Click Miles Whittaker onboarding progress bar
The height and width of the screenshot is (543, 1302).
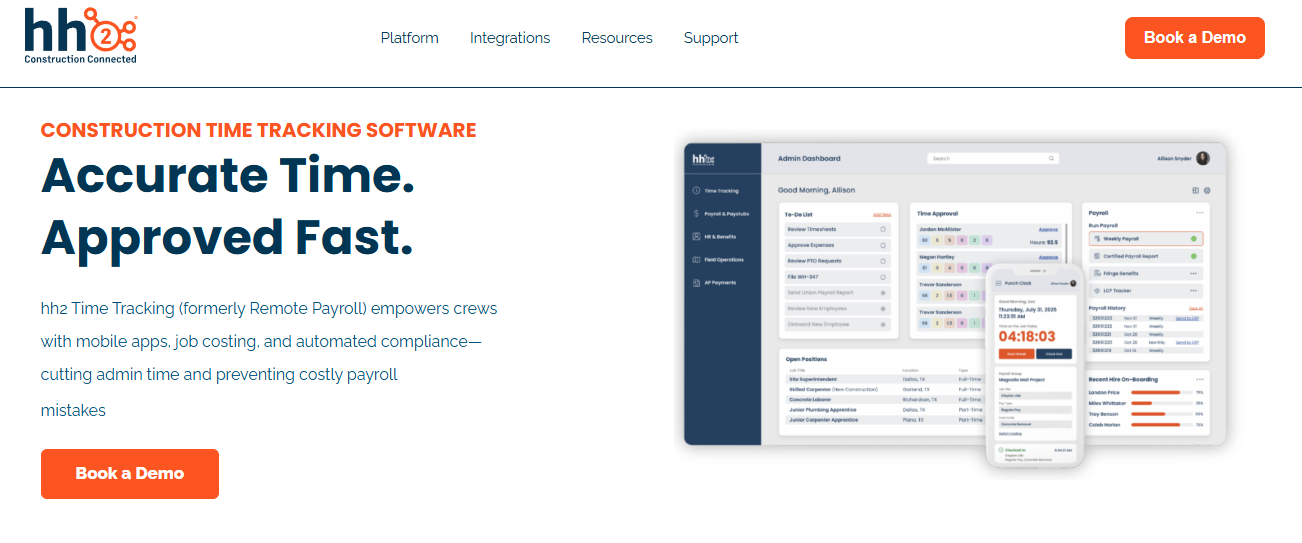click(x=1160, y=403)
